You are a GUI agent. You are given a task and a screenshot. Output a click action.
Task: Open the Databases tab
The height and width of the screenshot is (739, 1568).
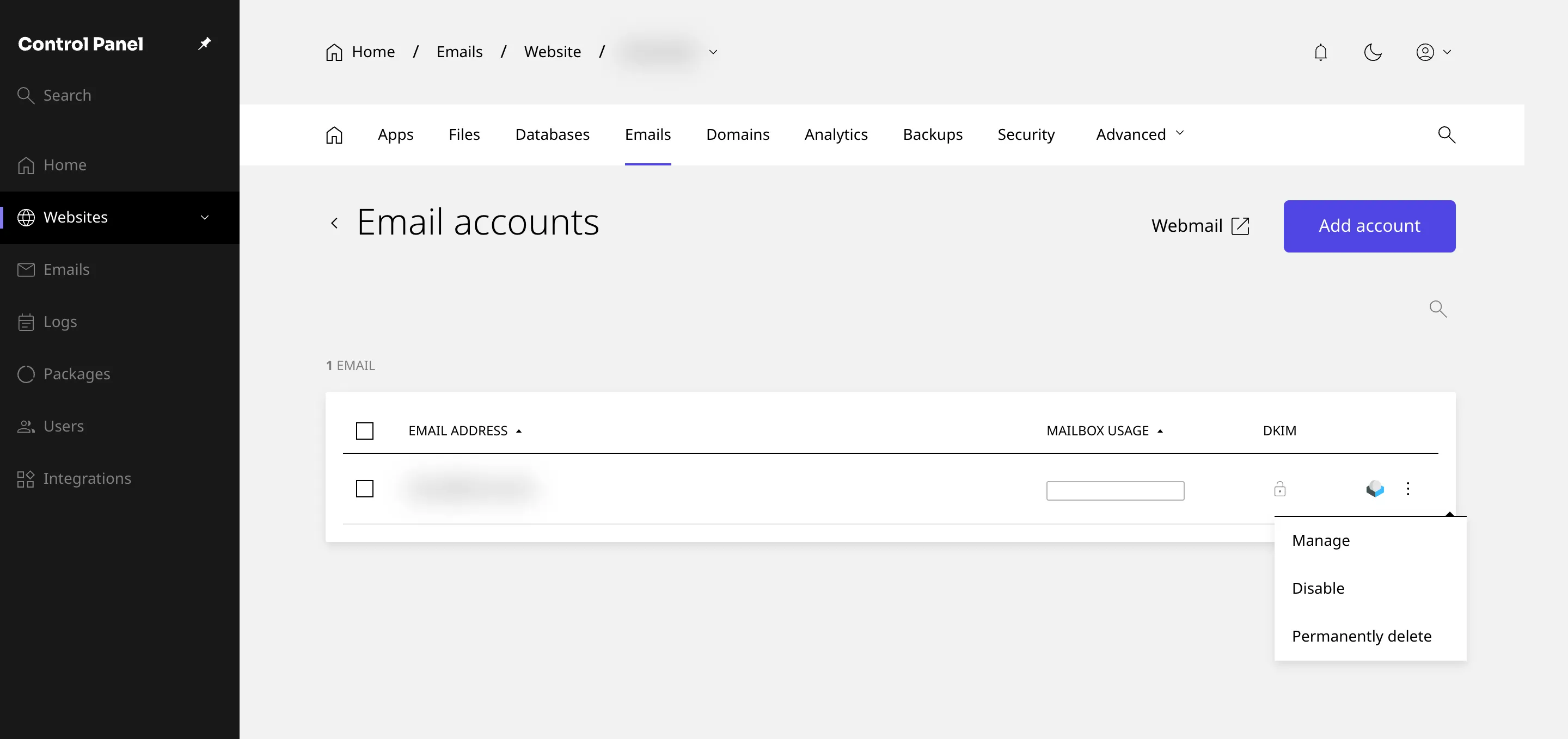pos(552,134)
